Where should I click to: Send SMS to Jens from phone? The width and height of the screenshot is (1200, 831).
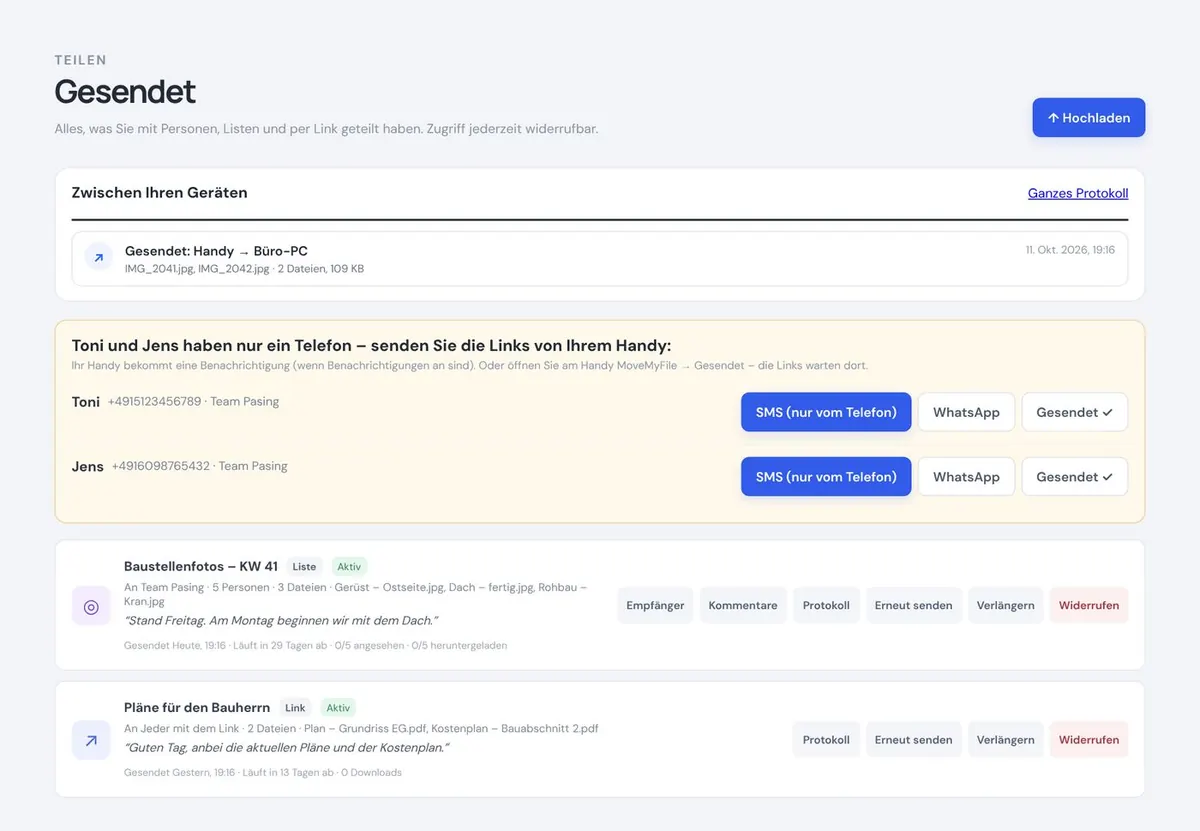(826, 477)
